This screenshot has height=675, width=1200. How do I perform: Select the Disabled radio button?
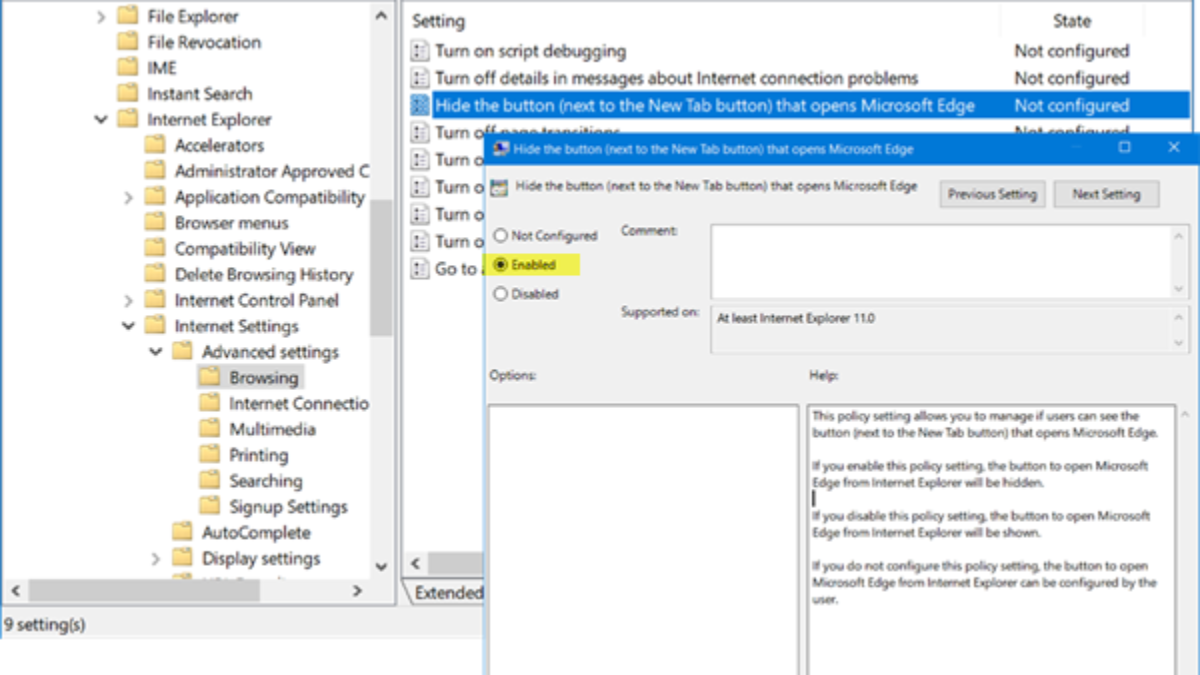tap(501, 294)
